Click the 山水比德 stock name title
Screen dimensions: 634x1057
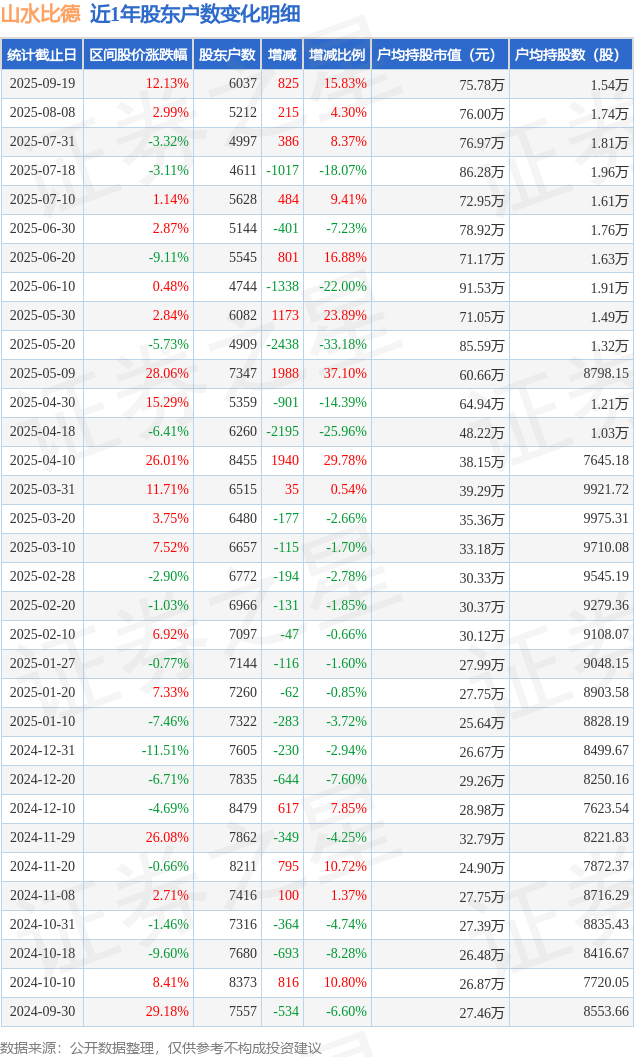[x=41, y=15]
